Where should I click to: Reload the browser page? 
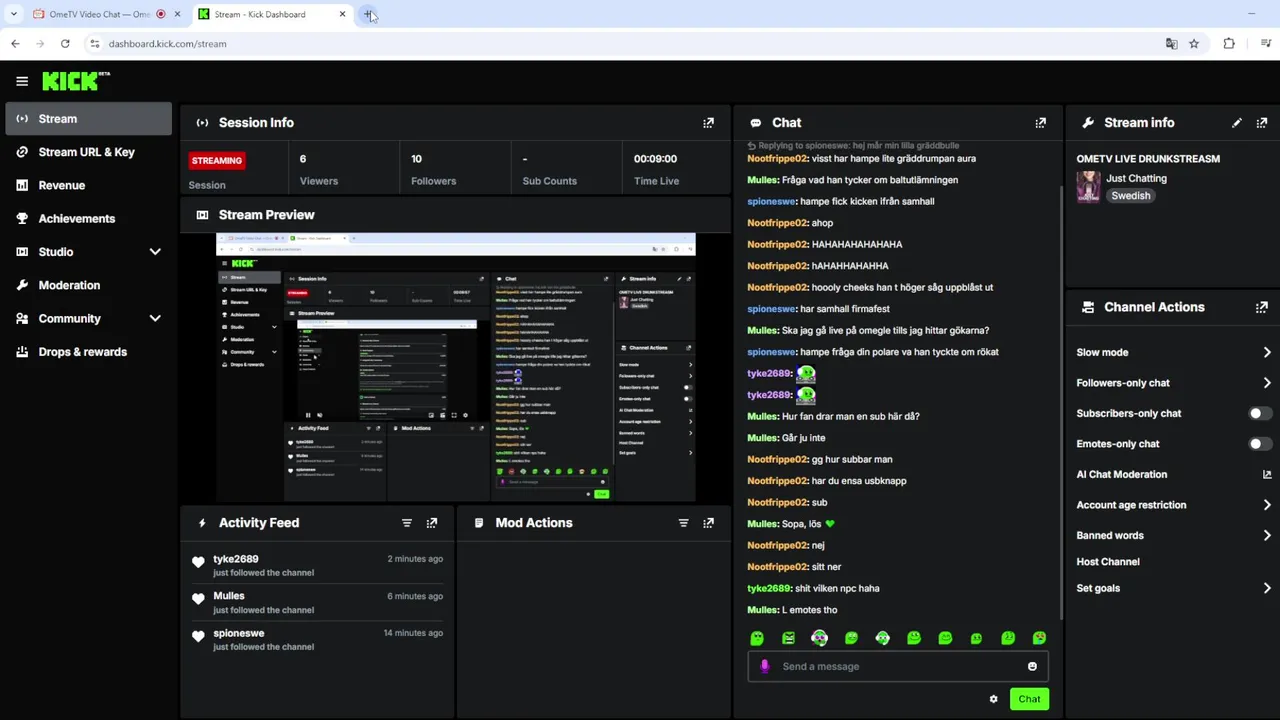click(65, 44)
